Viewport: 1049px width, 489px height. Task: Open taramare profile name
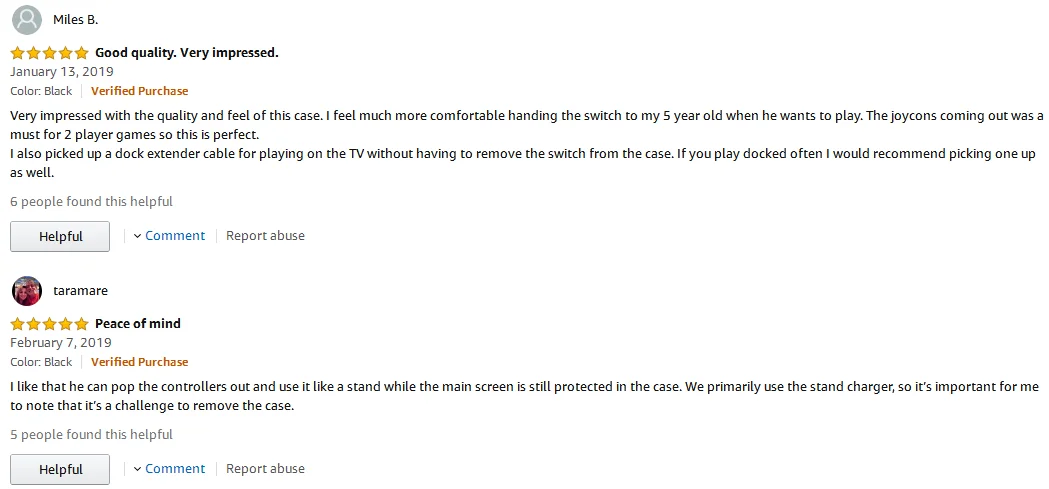pyautogui.click(x=80, y=291)
